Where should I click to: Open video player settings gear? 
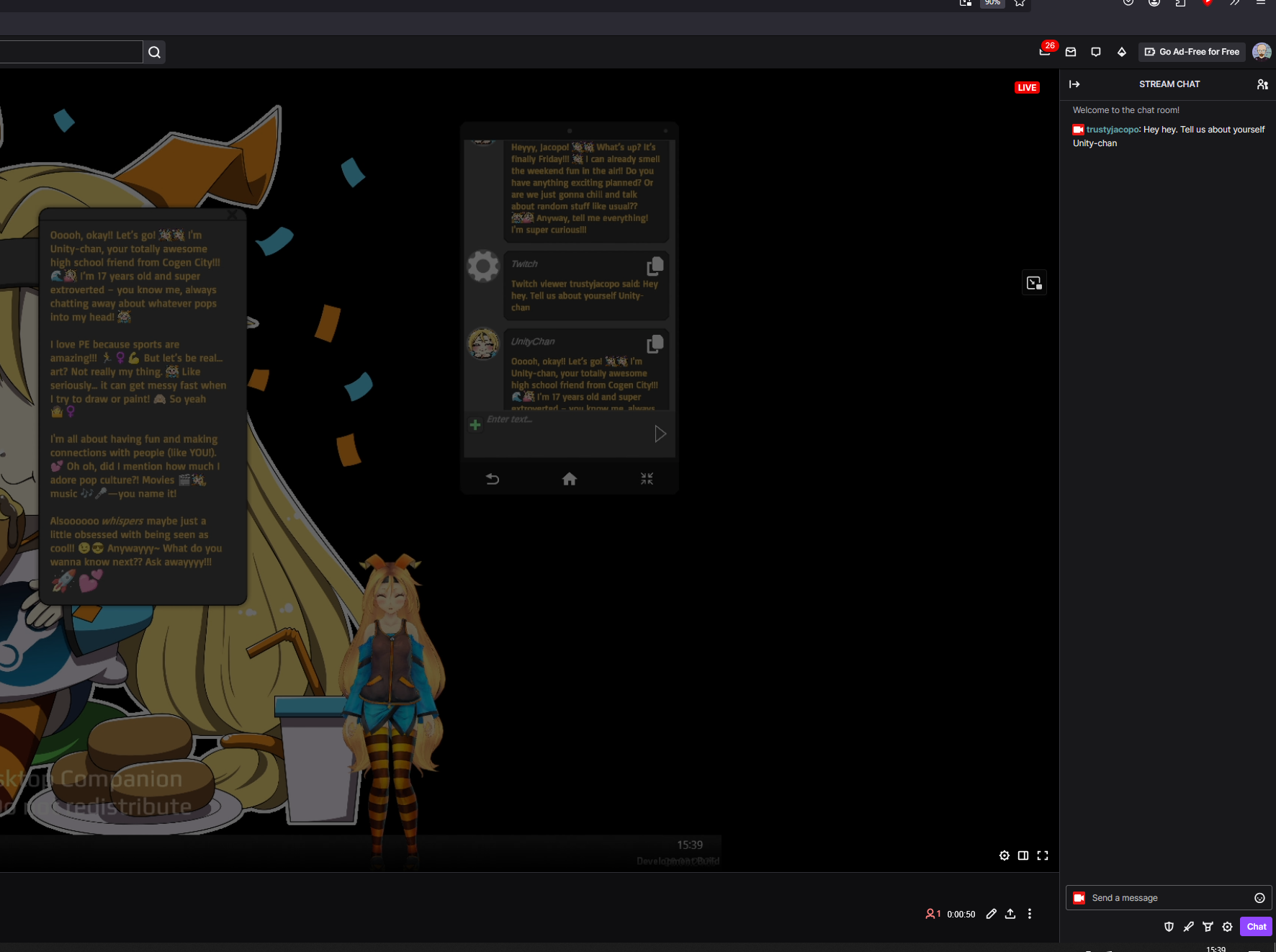click(1005, 856)
